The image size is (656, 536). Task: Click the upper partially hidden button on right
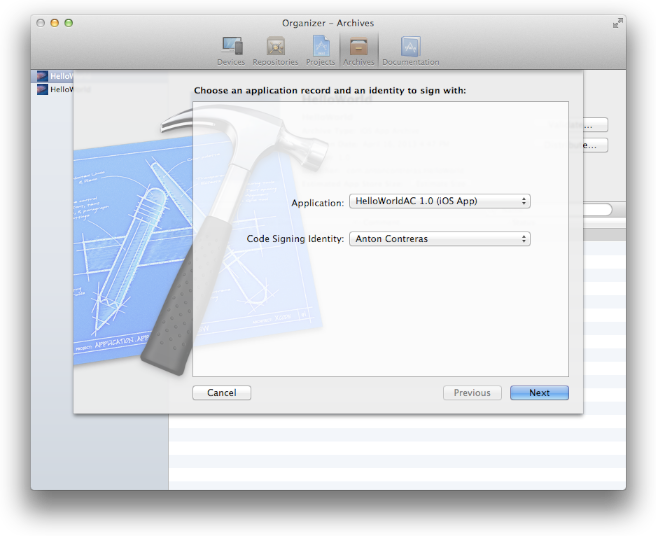click(594, 126)
